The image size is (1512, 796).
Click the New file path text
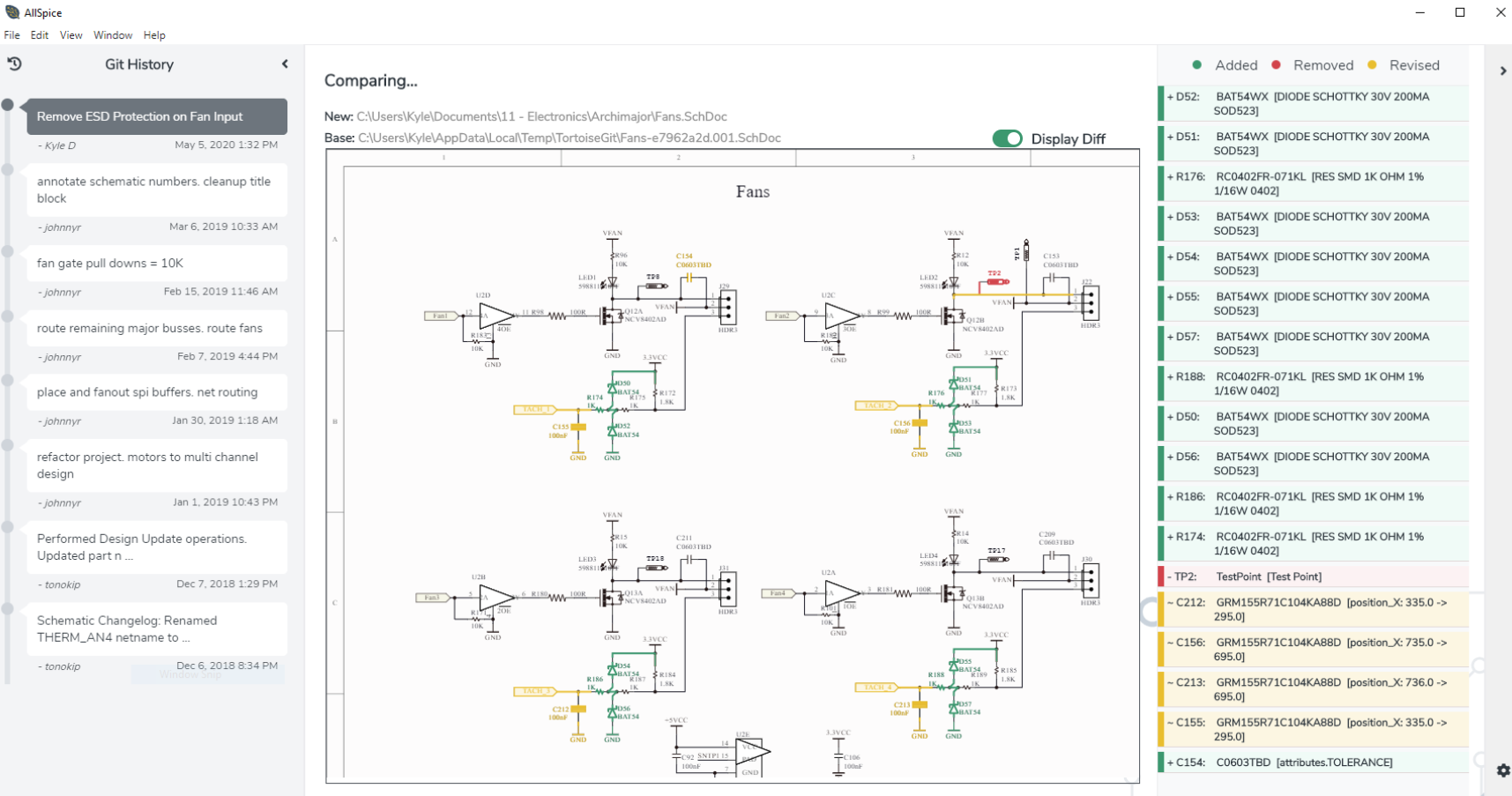[x=542, y=116]
